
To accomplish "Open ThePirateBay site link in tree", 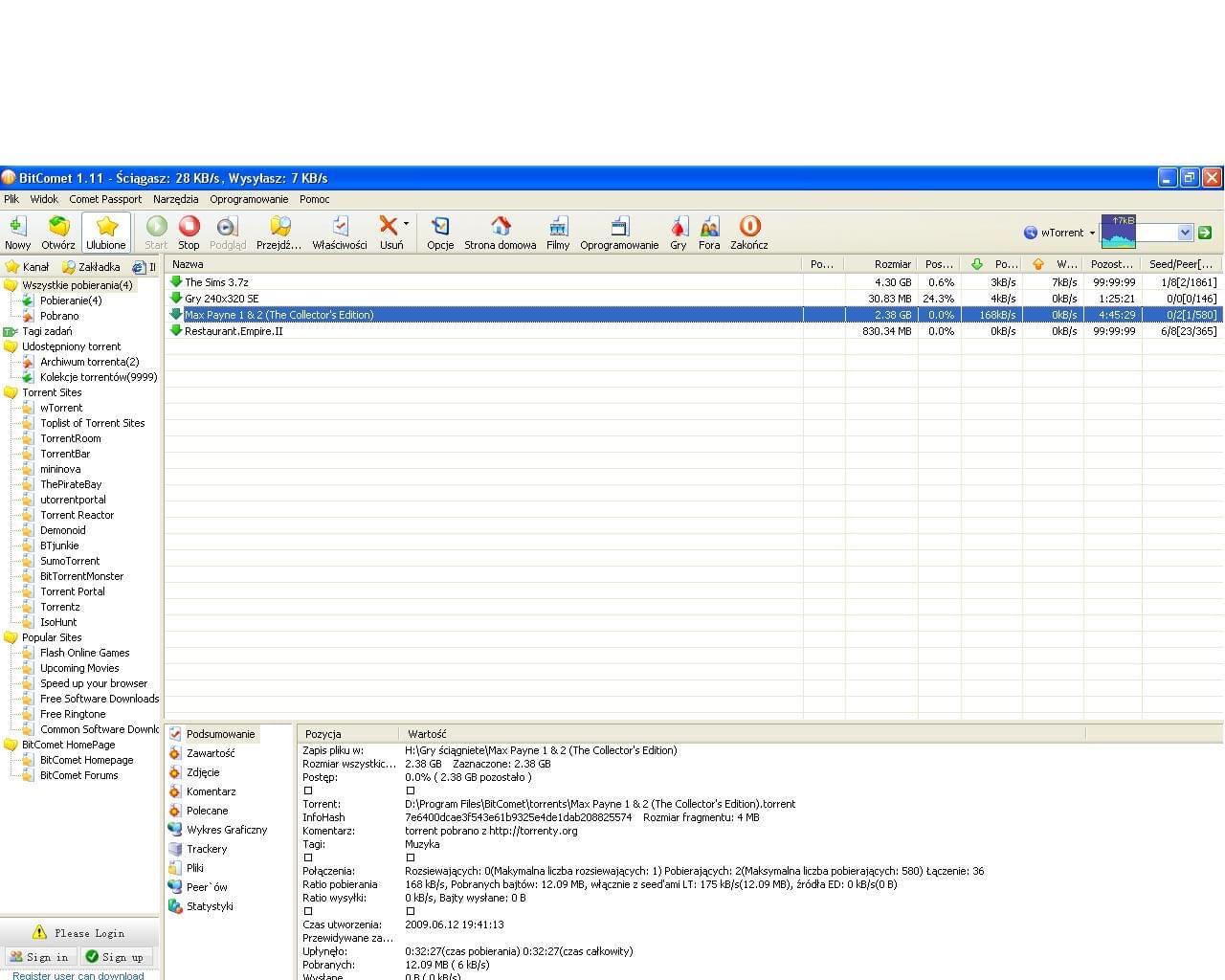I will pos(71,484).
